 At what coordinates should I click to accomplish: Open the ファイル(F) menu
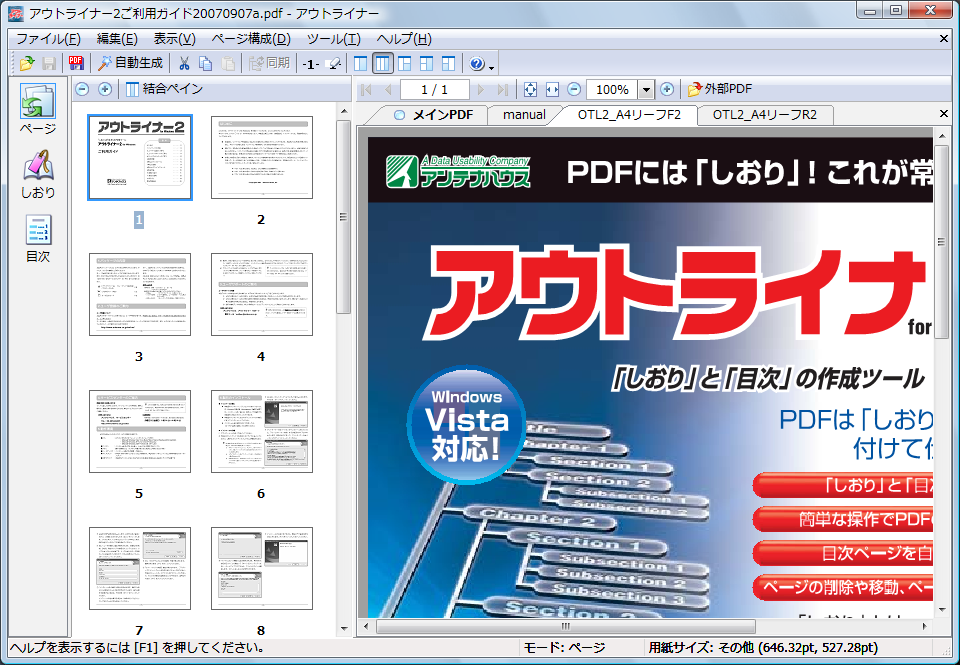(x=48, y=39)
